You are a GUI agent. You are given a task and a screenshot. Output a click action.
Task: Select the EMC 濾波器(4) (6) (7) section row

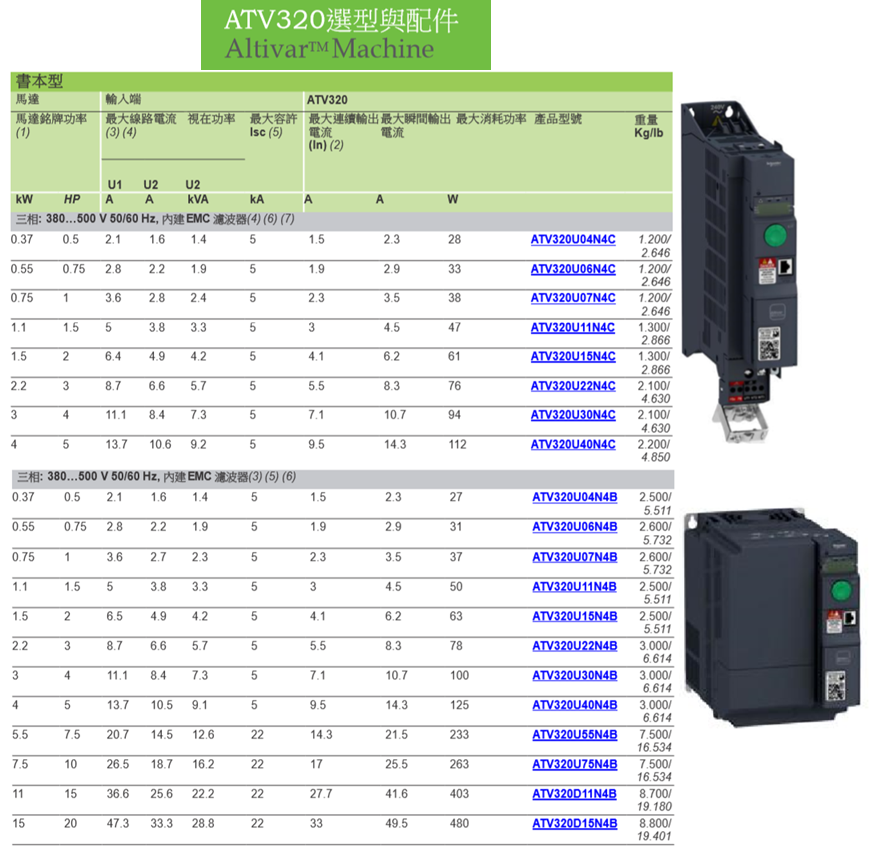[x=341, y=219]
